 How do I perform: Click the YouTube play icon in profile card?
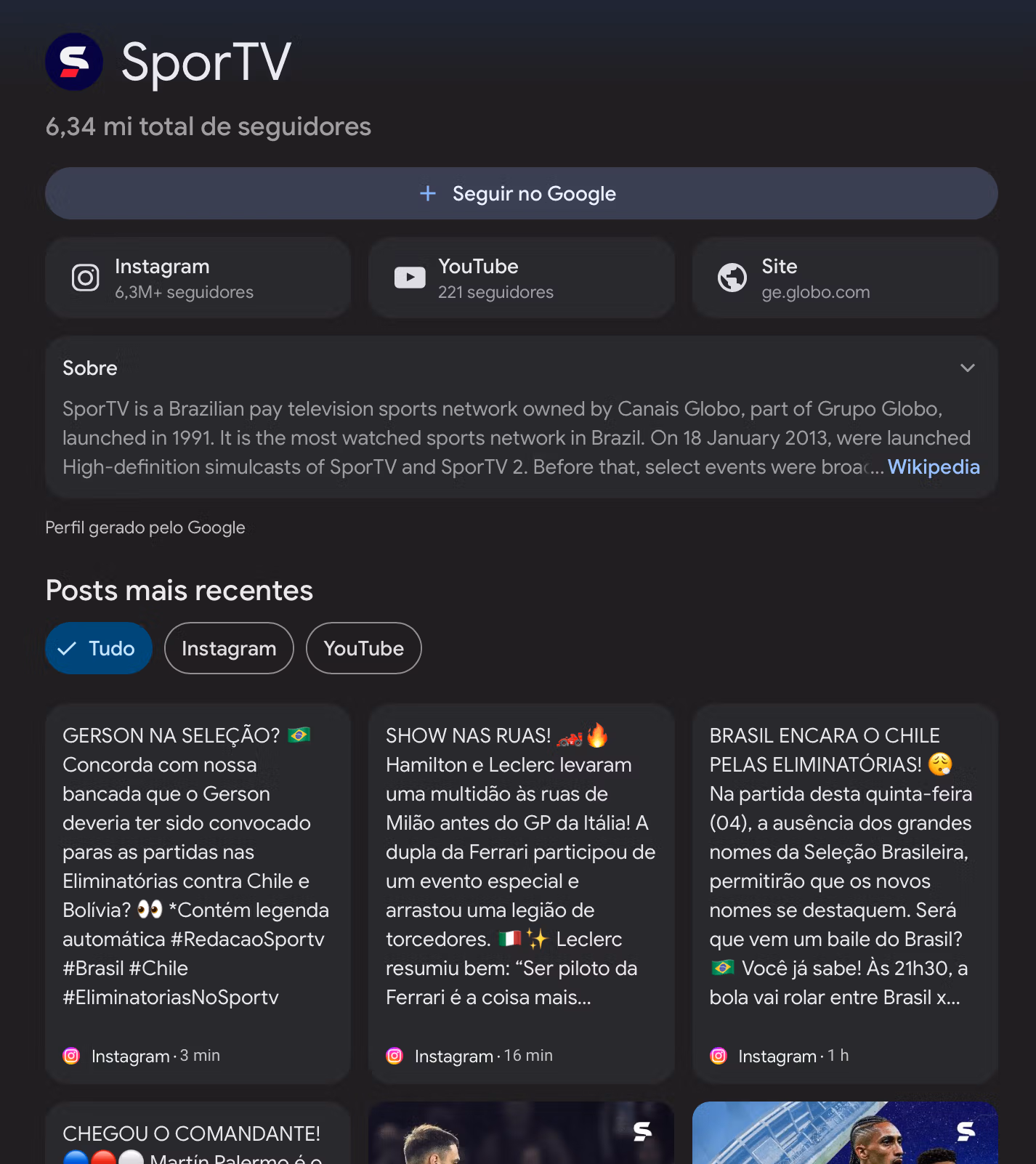[410, 278]
